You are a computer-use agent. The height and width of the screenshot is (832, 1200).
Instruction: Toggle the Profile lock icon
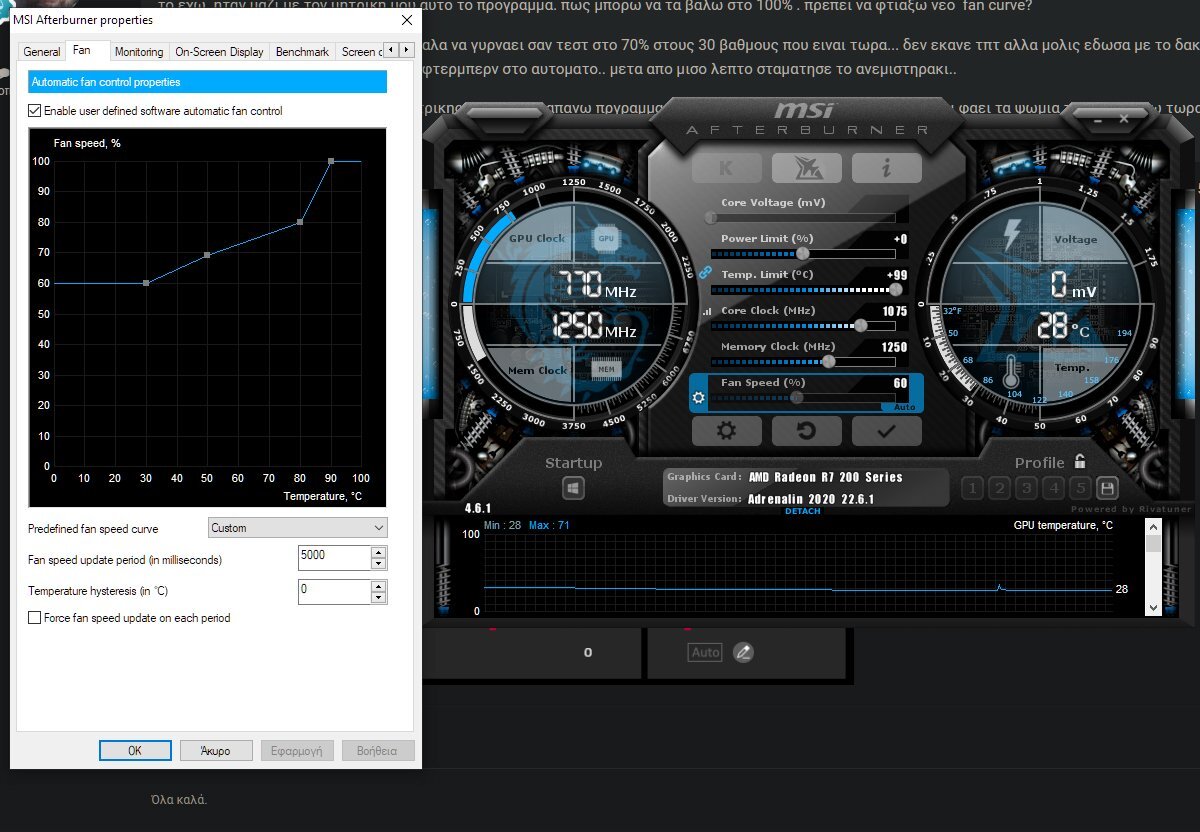tap(1079, 461)
